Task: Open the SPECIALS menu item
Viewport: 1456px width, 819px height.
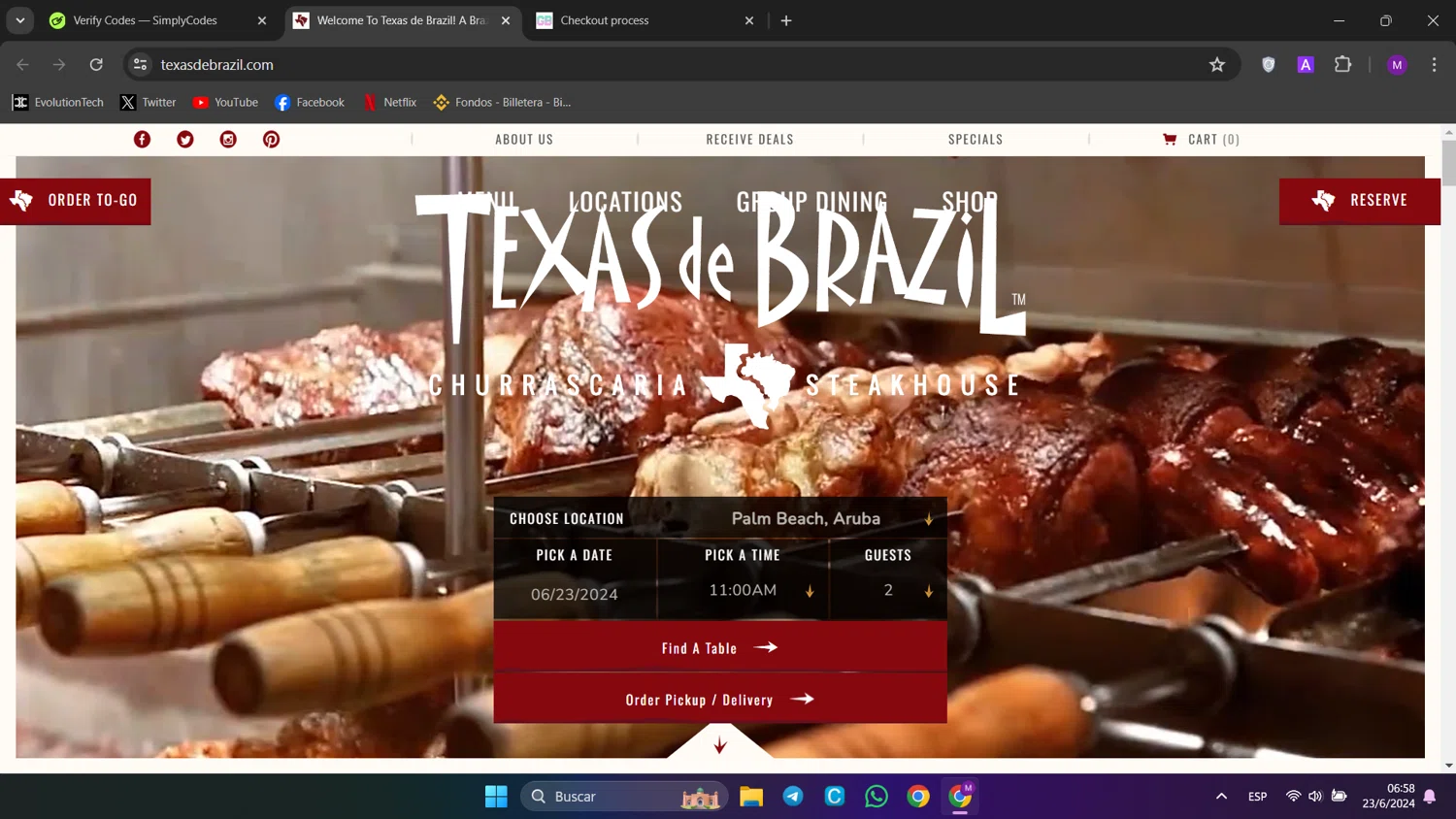Action: pyautogui.click(x=976, y=140)
